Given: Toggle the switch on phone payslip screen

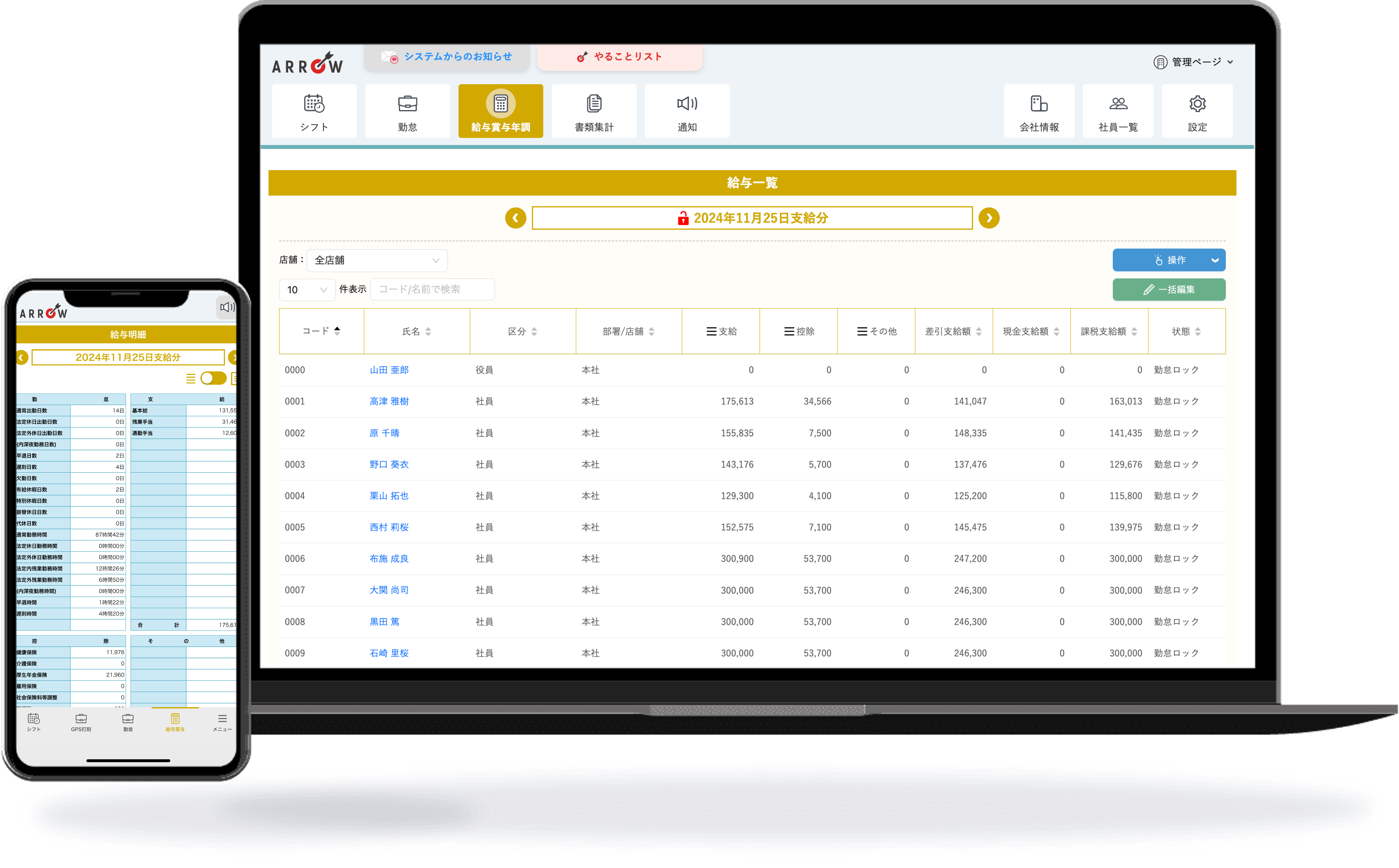Looking at the screenshot, I should click(x=213, y=378).
